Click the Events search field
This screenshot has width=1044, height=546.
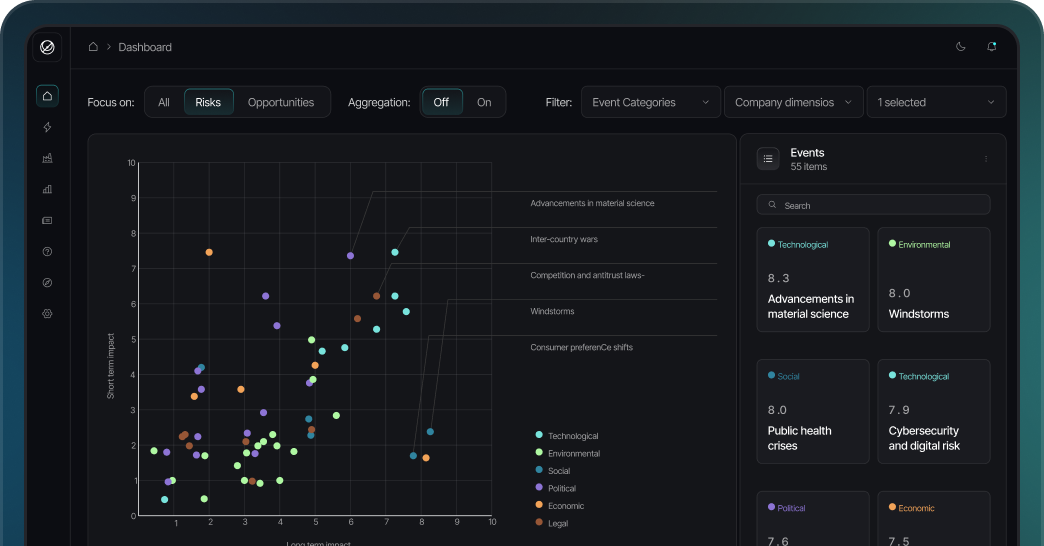click(x=873, y=205)
